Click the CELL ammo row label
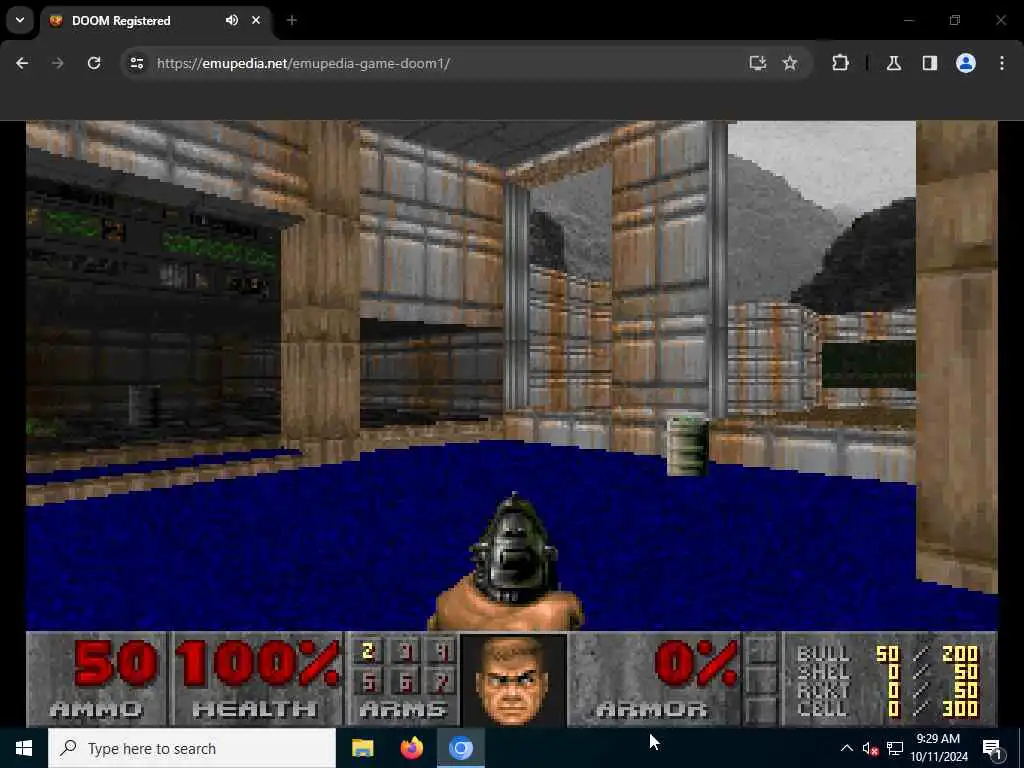The height and width of the screenshot is (768, 1024). coord(823,708)
